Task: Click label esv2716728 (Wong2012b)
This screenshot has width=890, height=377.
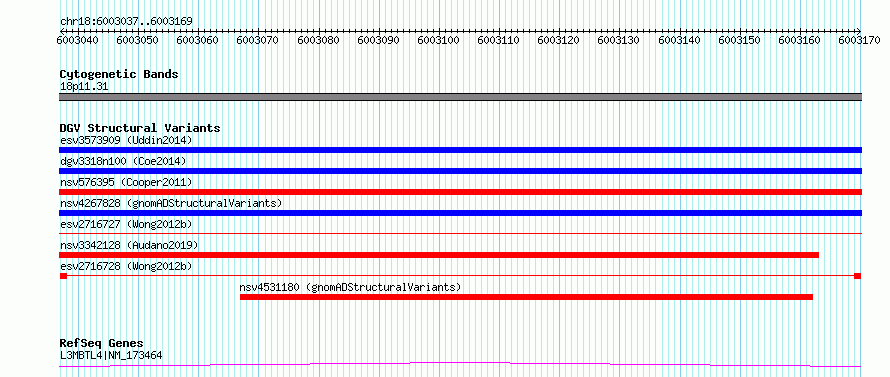Action: pos(126,266)
